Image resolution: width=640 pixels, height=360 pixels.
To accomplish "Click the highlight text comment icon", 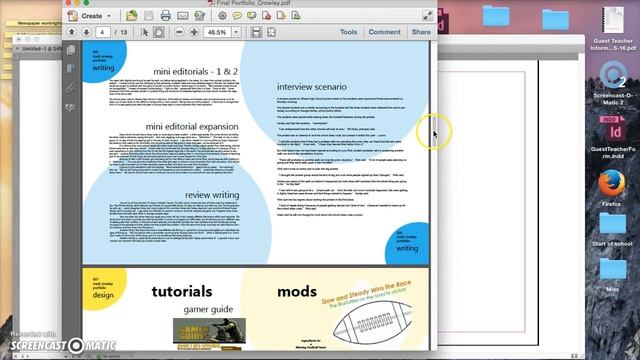I will 251,16.
